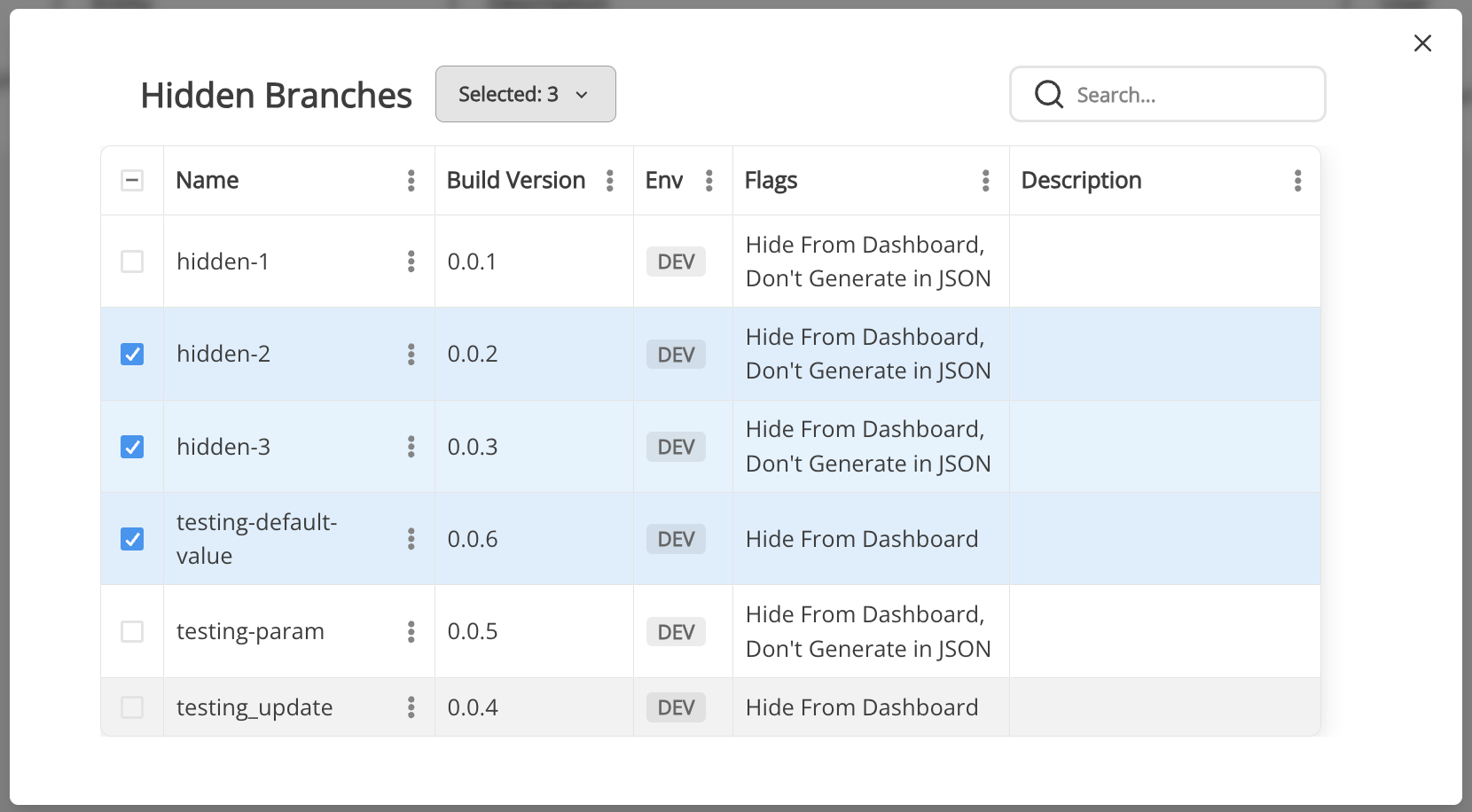Open row actions for testing-param

click(x=411, y=632)
